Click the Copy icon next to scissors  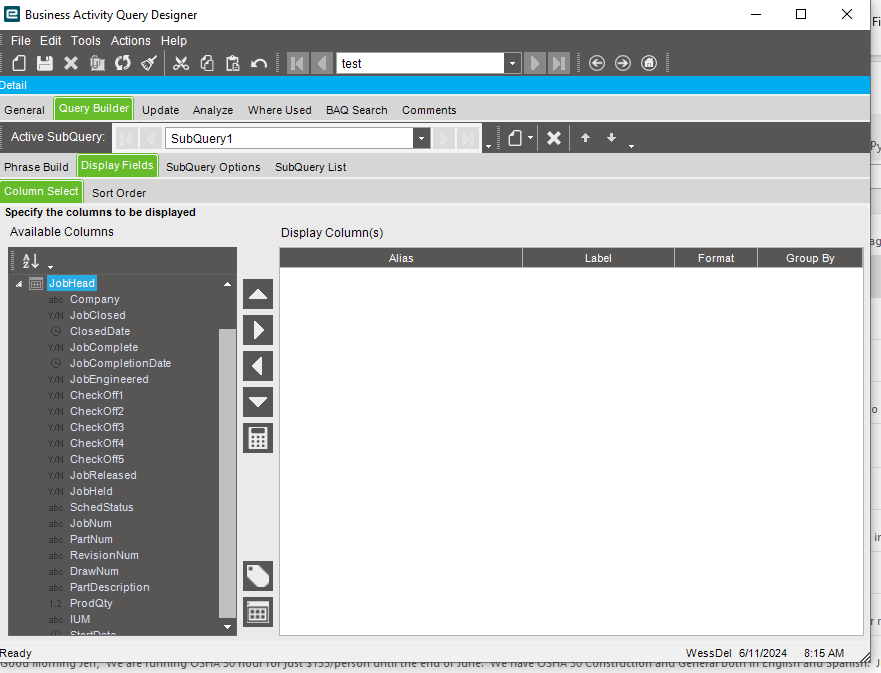(207, 63)
